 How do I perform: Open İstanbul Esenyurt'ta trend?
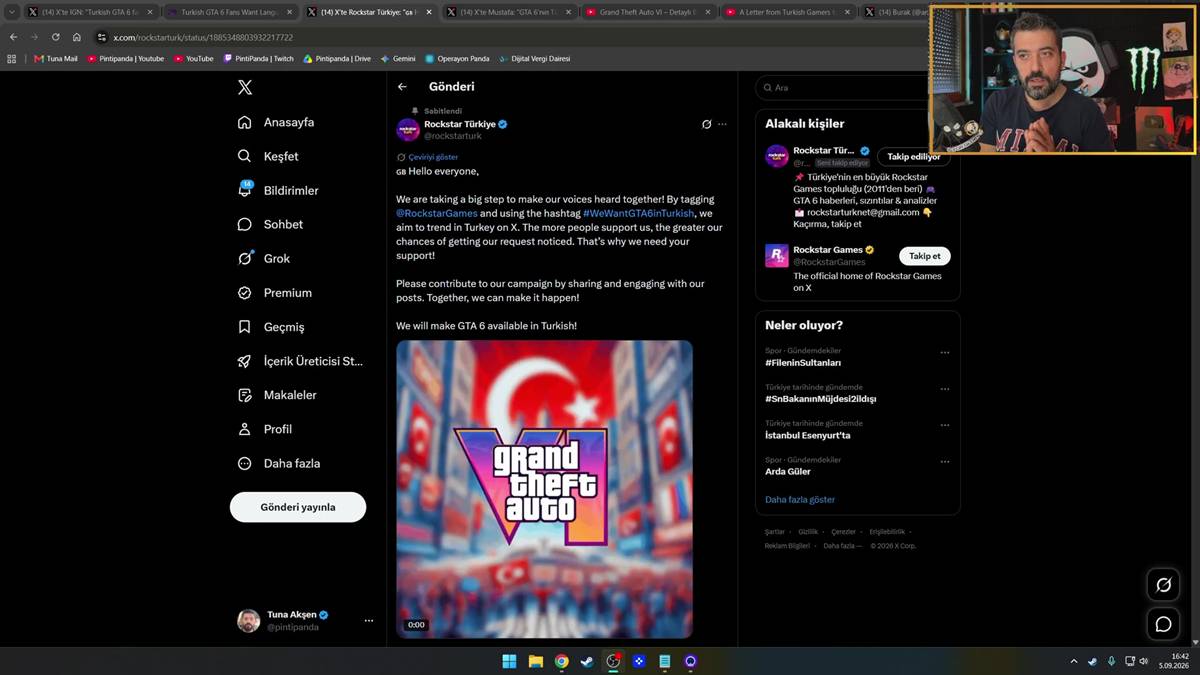pyautogui.click(x=807, y=435)
